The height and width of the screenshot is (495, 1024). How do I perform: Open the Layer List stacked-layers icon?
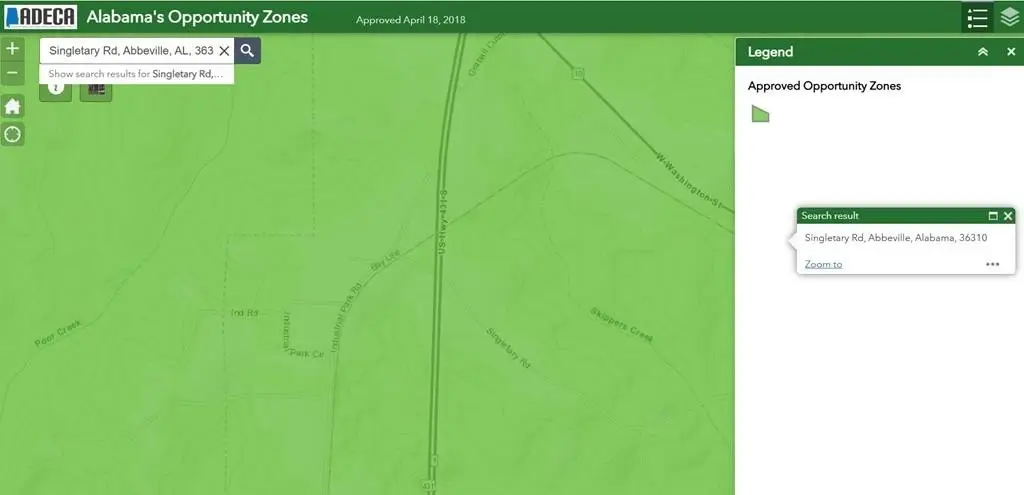(1009, 18)
